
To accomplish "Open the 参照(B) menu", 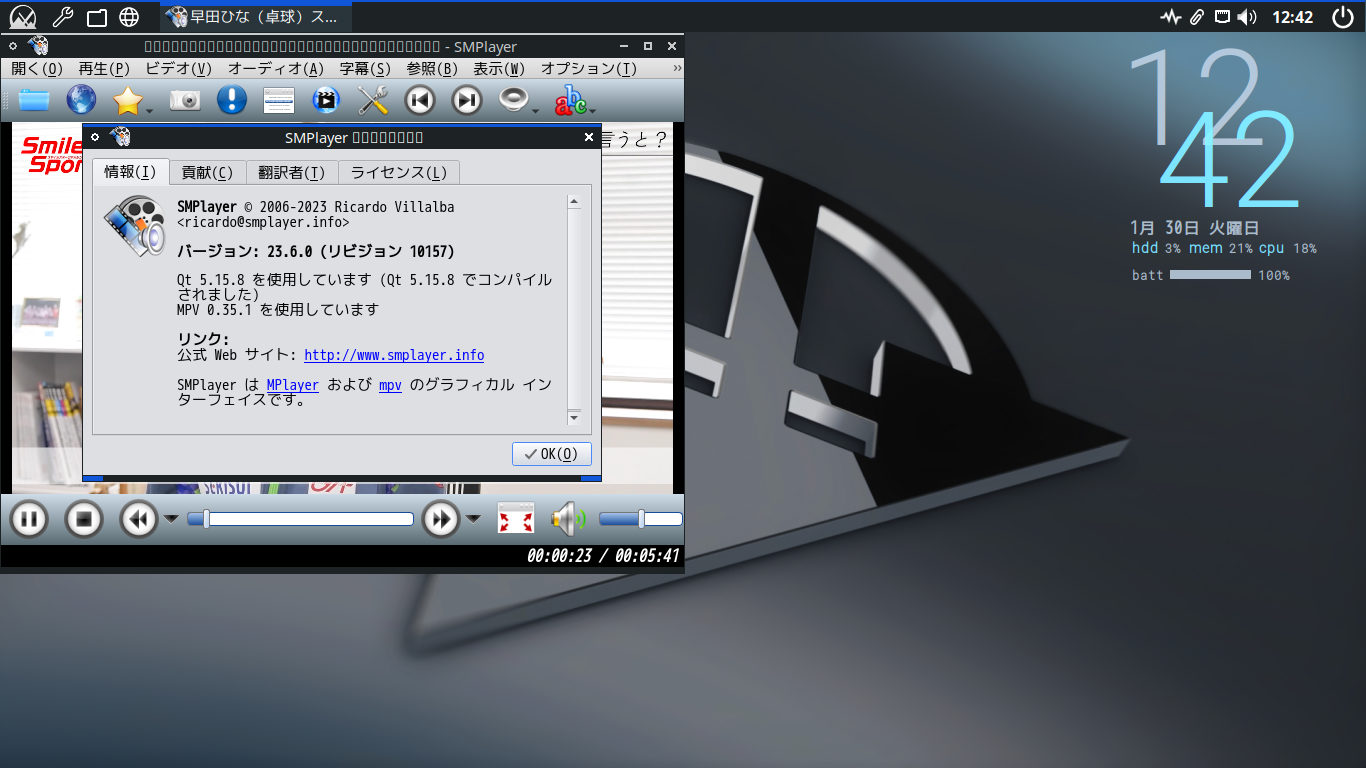I will pyautogui.click(x=432, y=69).
